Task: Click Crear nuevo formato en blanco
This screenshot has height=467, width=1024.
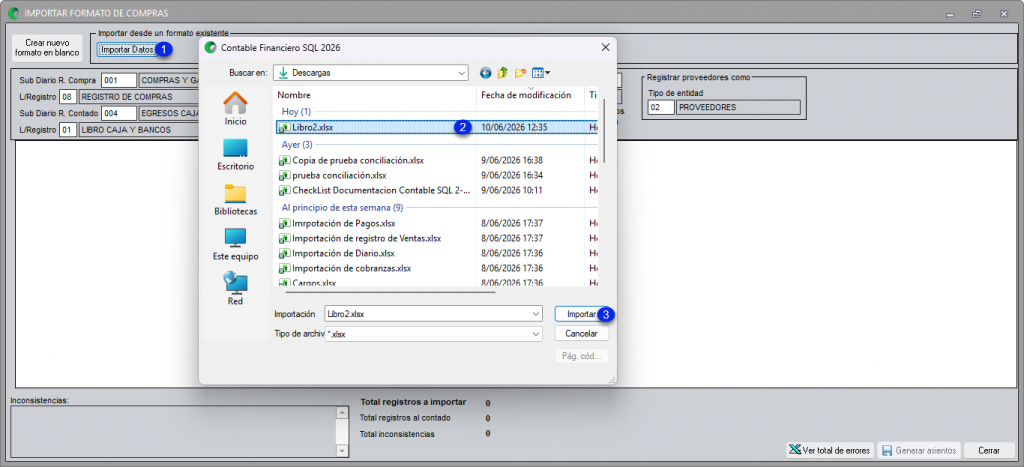Action: (x=47, y=48)
